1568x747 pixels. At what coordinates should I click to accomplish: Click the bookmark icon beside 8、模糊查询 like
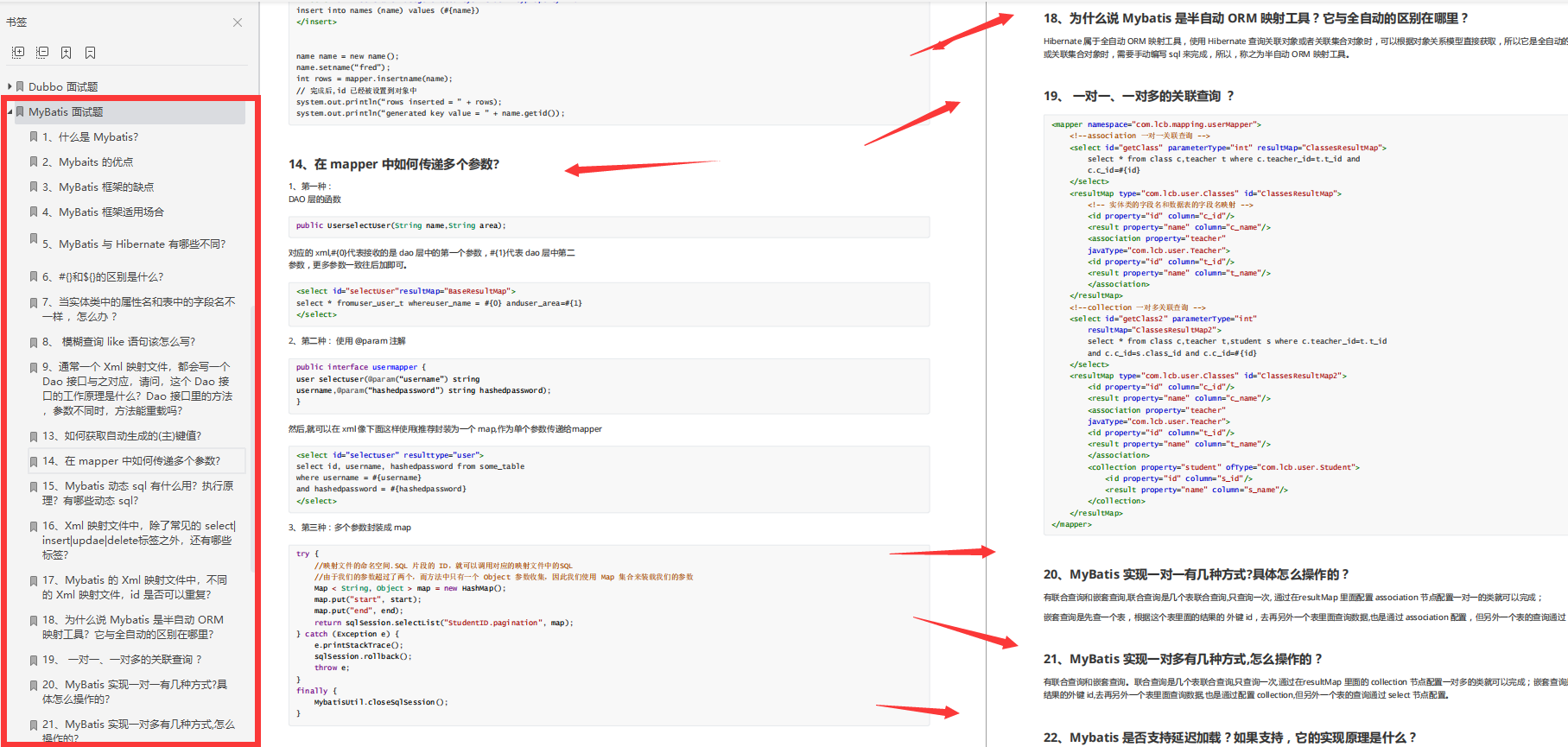click(x=34, y=341)
